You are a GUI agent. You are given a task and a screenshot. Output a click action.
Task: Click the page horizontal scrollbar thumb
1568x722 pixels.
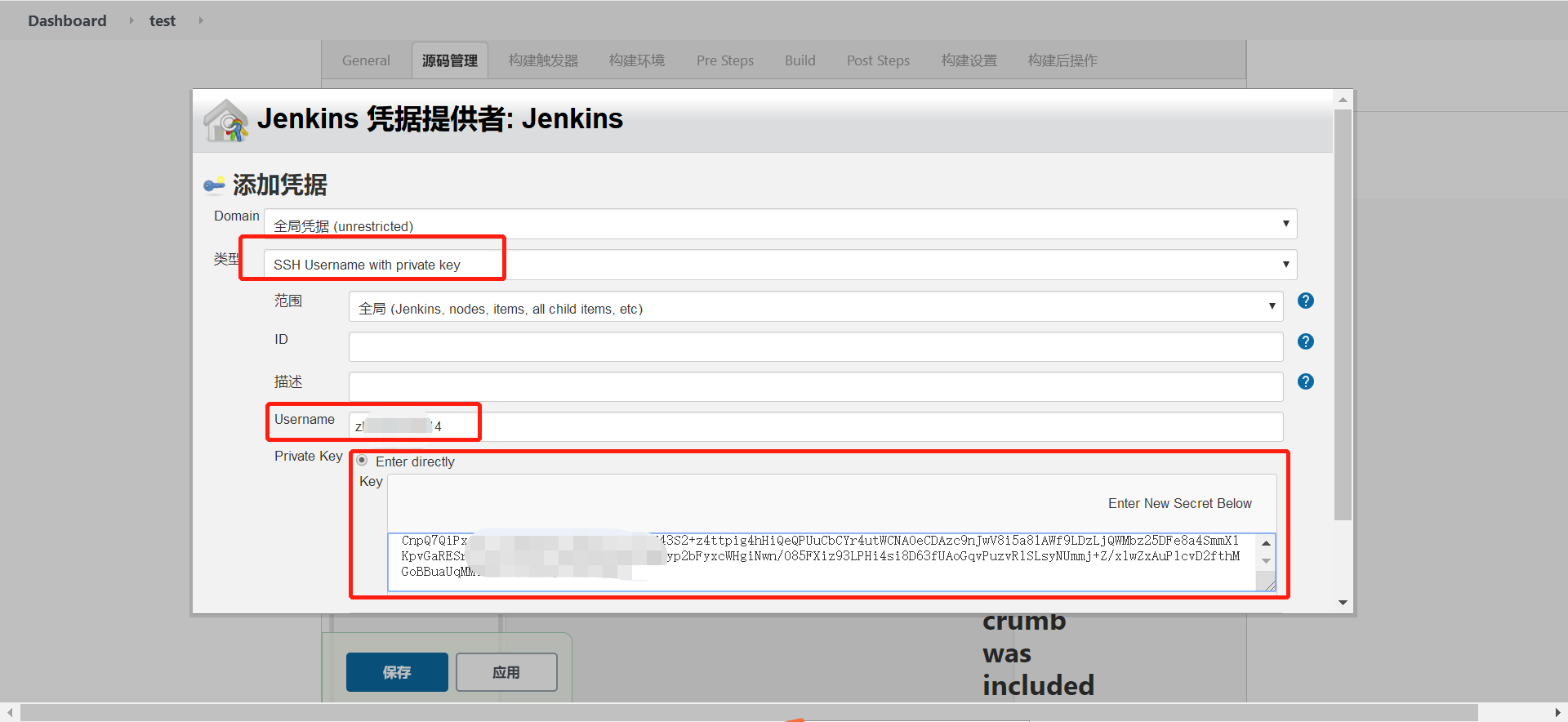pos(749,713)
